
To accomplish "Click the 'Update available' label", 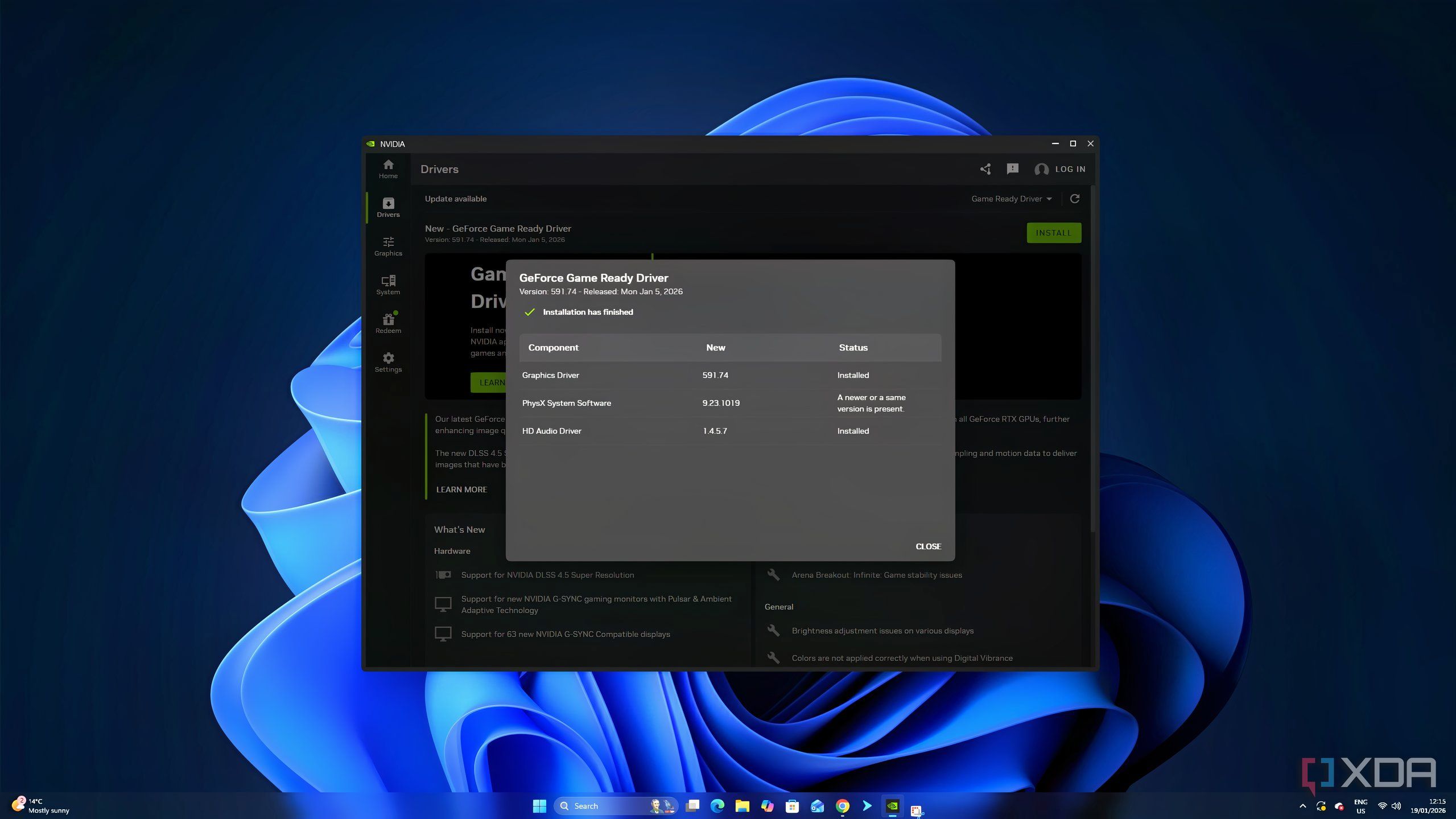I will pos(455,199).
